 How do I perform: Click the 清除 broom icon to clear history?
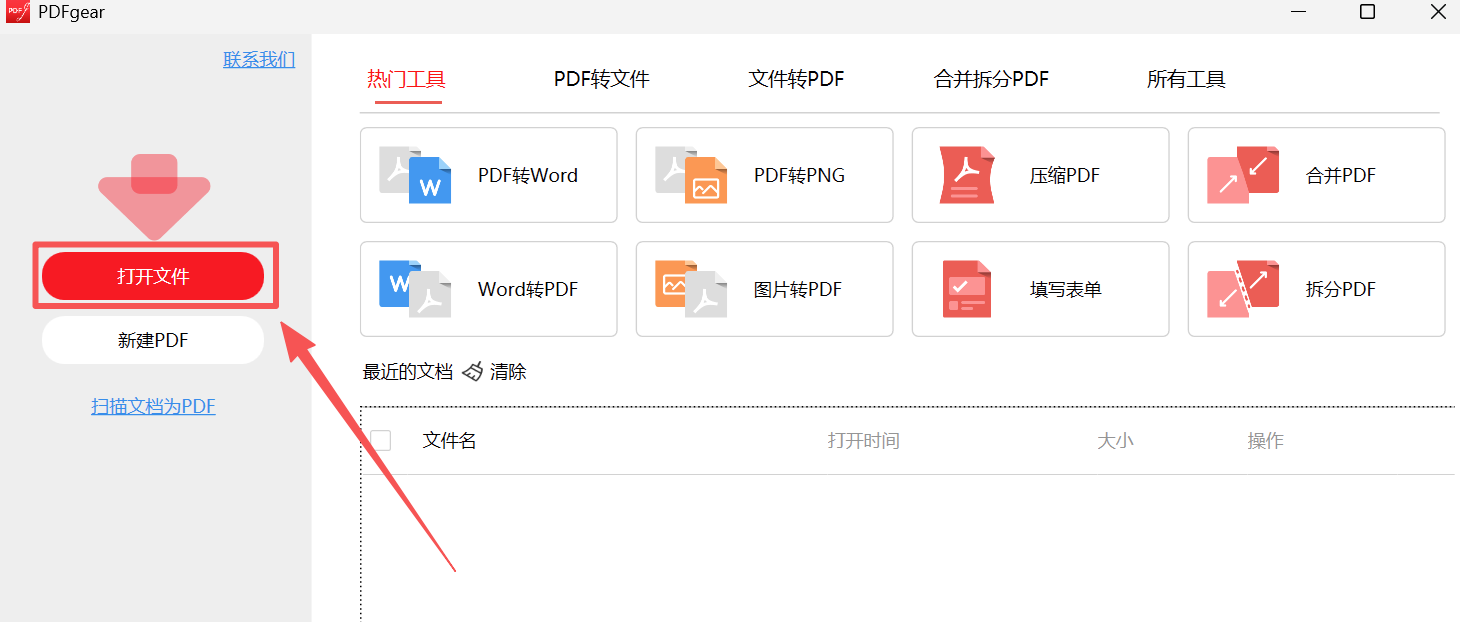472,371
